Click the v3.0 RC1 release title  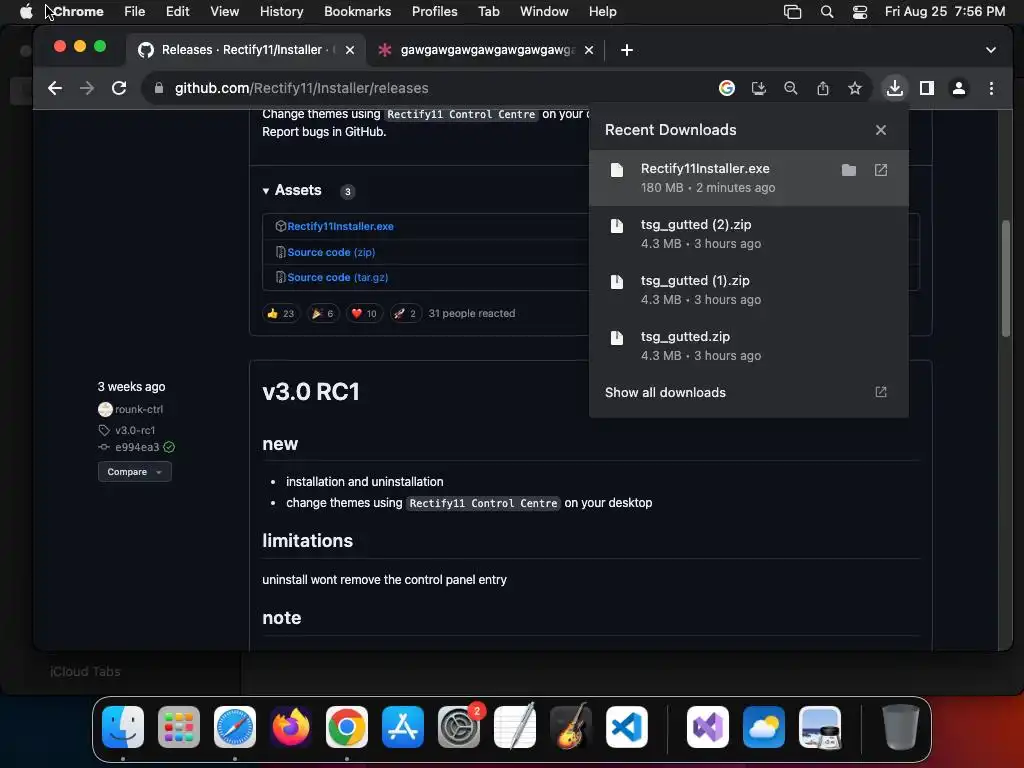[311, 392]
